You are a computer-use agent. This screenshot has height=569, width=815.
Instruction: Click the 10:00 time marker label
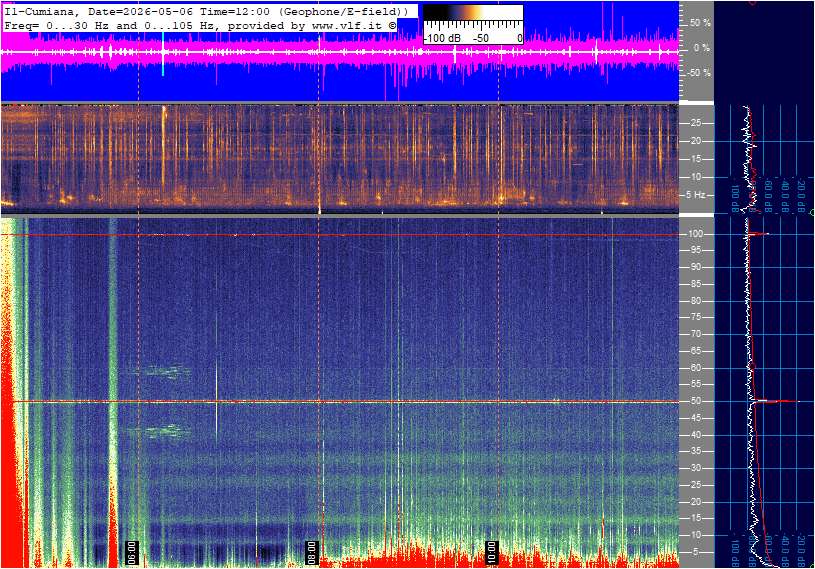491,552
